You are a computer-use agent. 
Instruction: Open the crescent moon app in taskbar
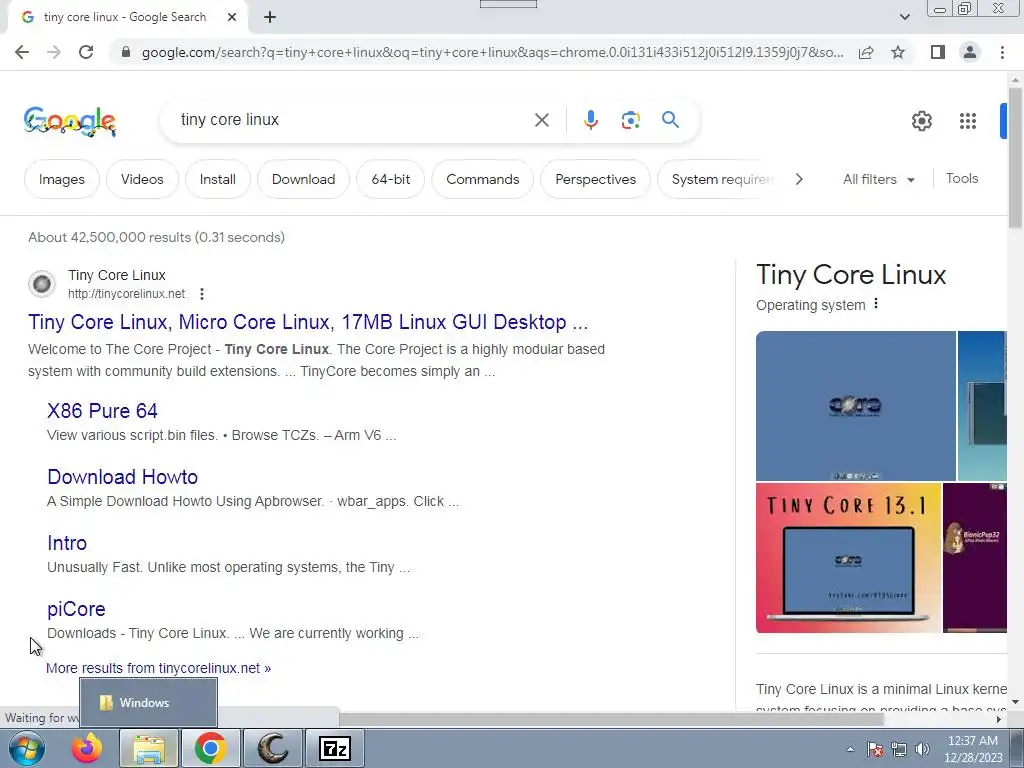coord(273,748)
